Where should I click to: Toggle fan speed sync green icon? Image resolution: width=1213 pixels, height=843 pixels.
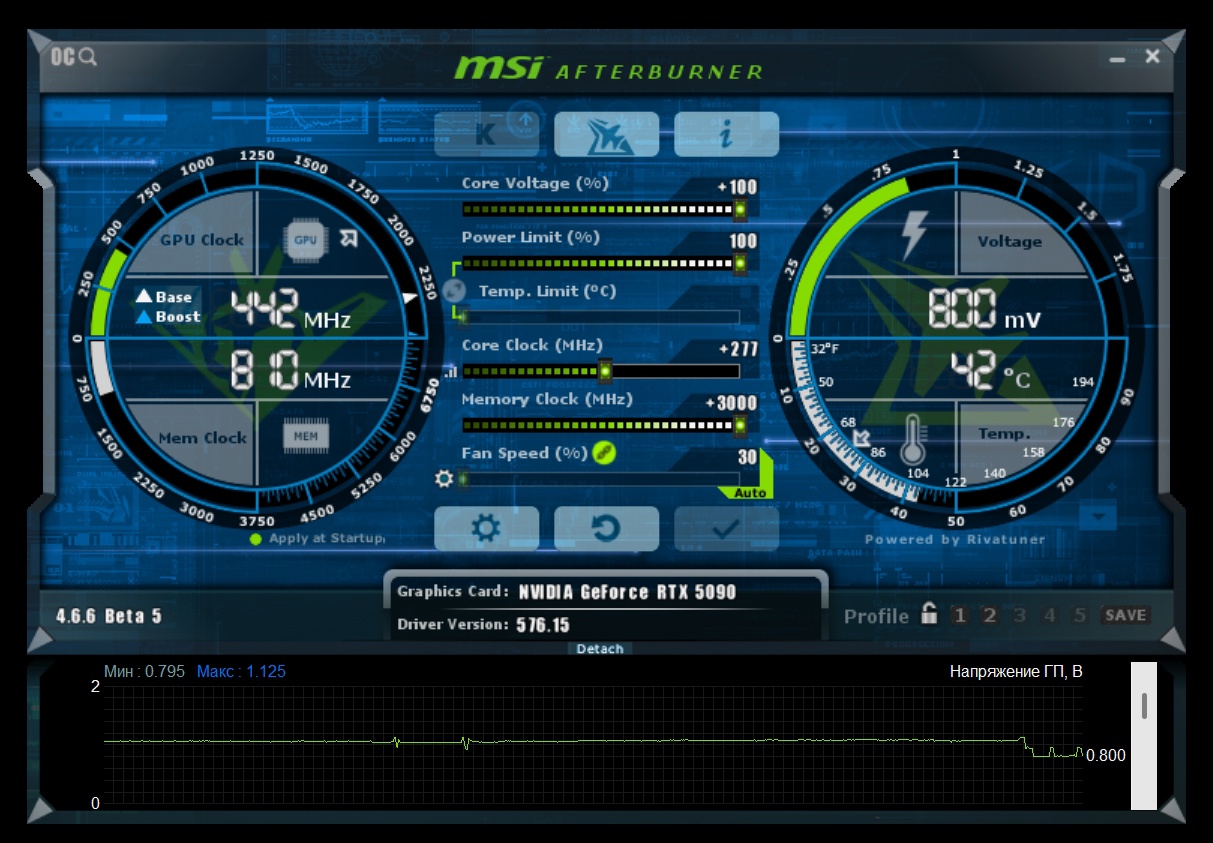pos(604,453)
